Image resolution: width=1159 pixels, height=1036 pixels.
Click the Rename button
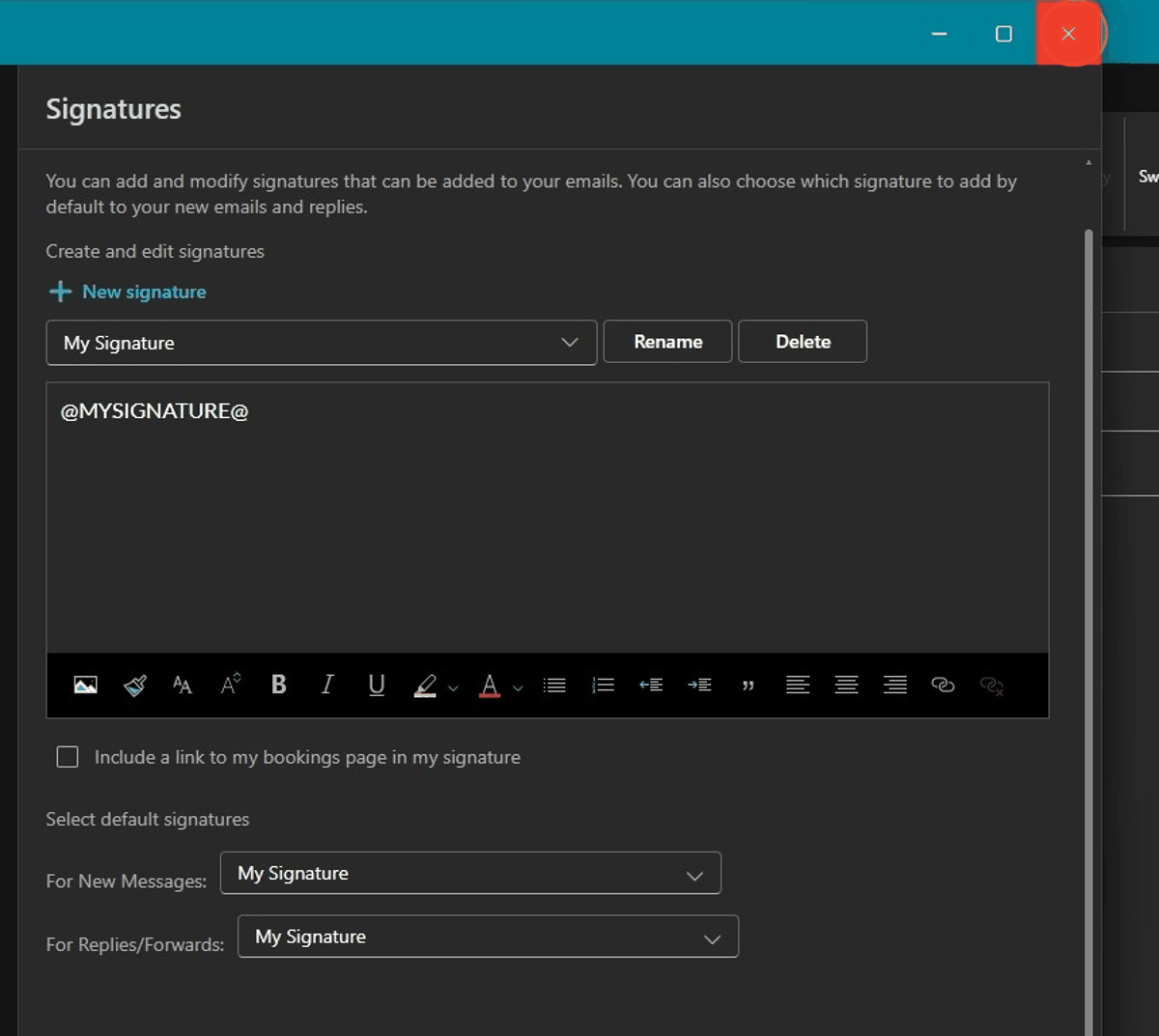tap(667, 342)
